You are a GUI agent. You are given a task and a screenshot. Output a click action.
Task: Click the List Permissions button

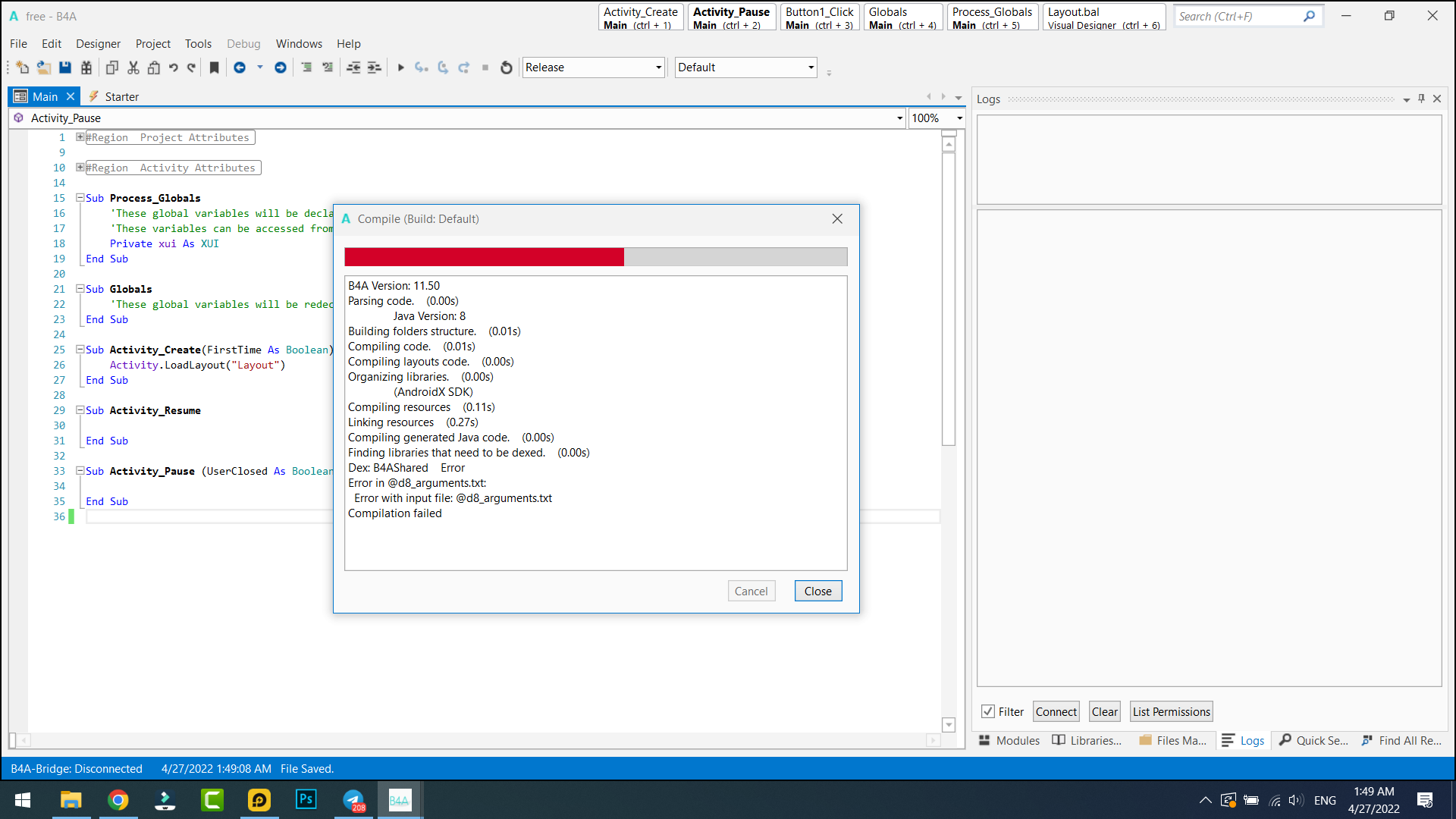(x=1171, y=711)
